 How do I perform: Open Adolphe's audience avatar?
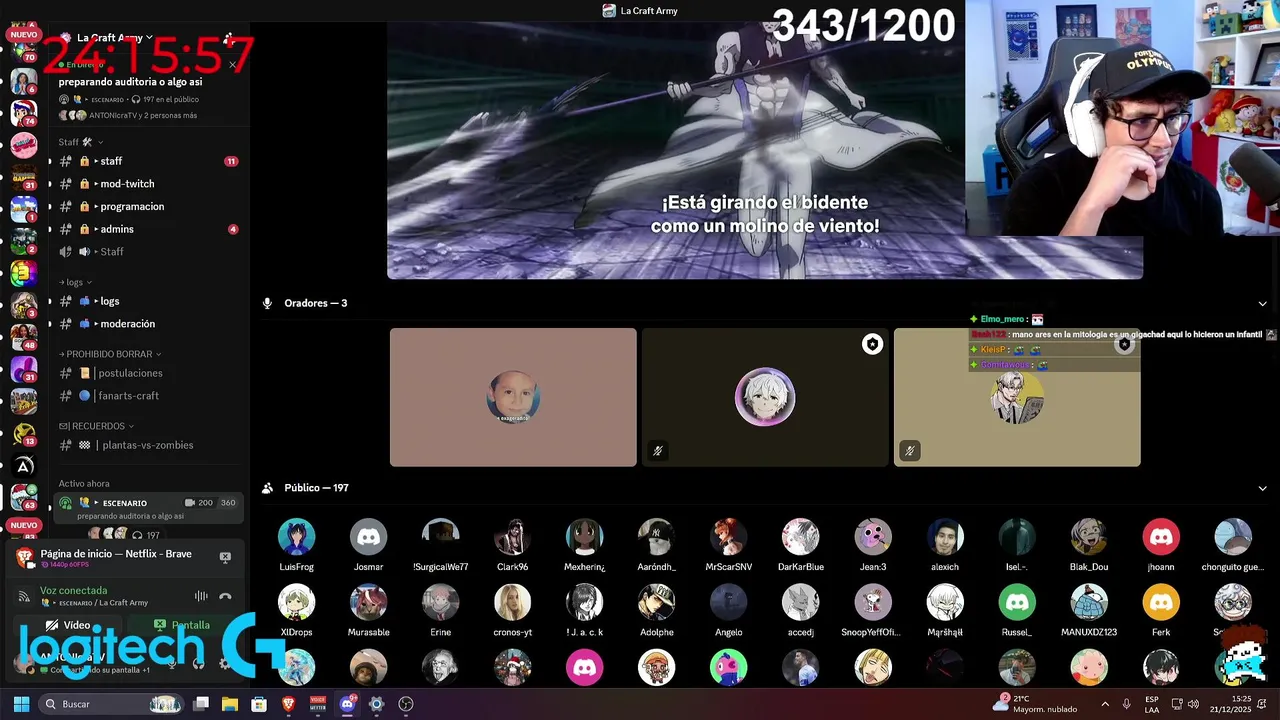pyautogui.click(x=656, y=603)
